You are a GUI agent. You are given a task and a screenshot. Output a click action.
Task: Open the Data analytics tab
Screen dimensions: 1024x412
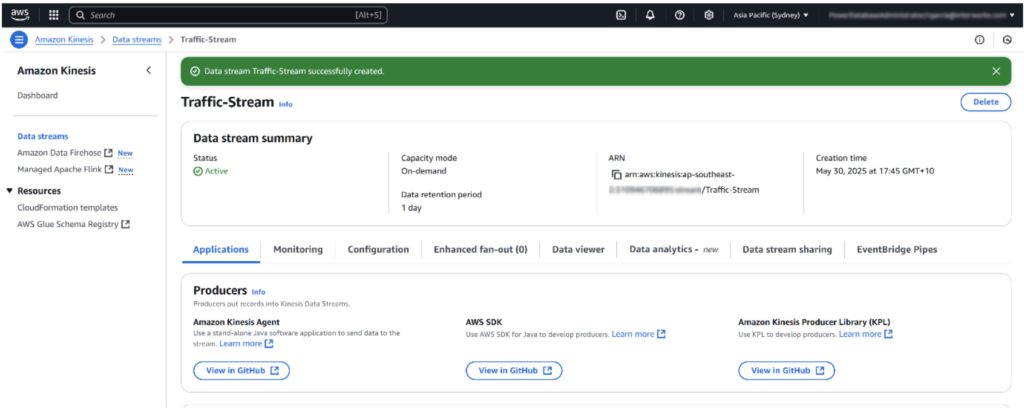click(673, 249)
